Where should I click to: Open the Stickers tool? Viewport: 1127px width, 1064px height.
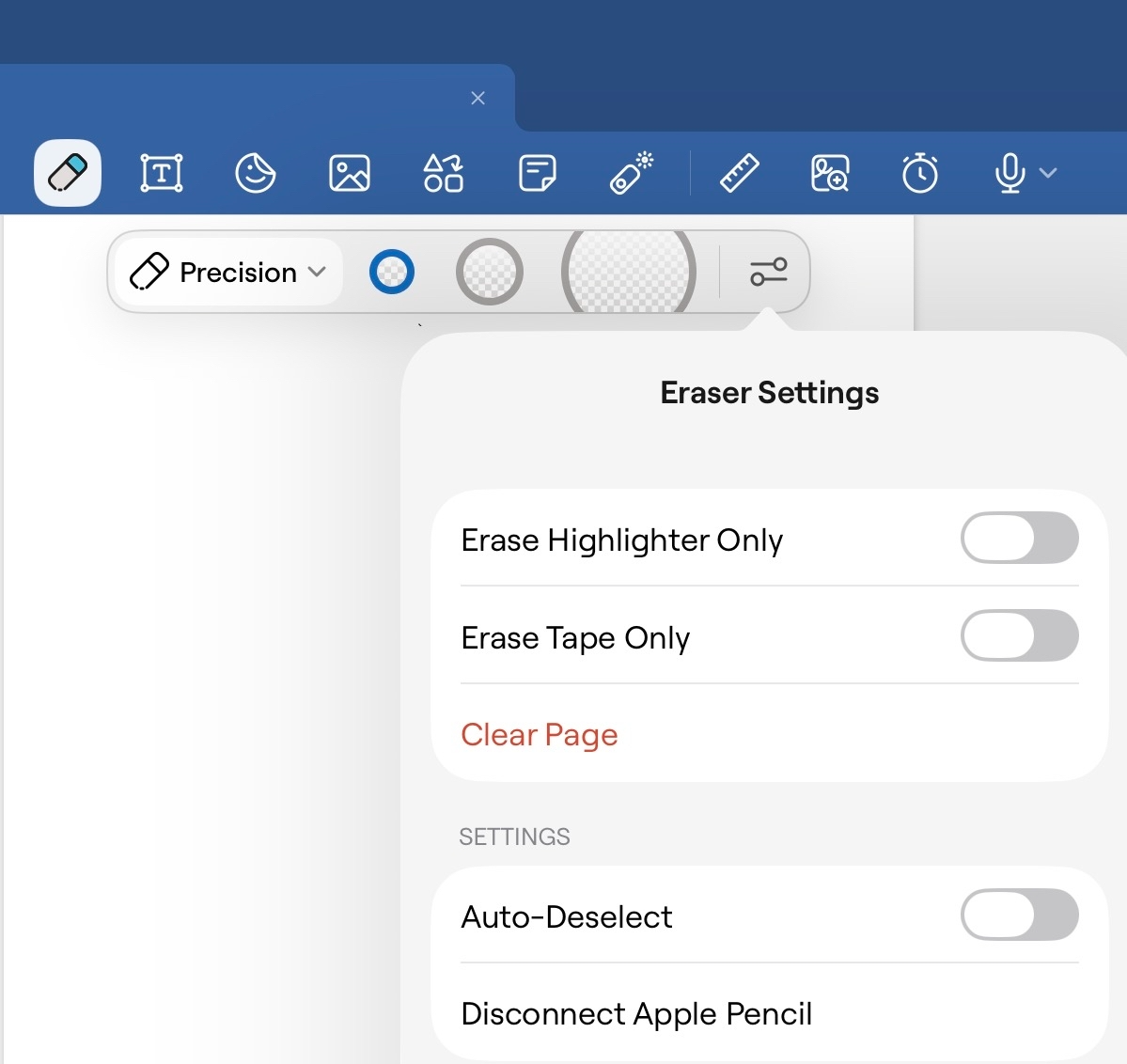(255, 173)
